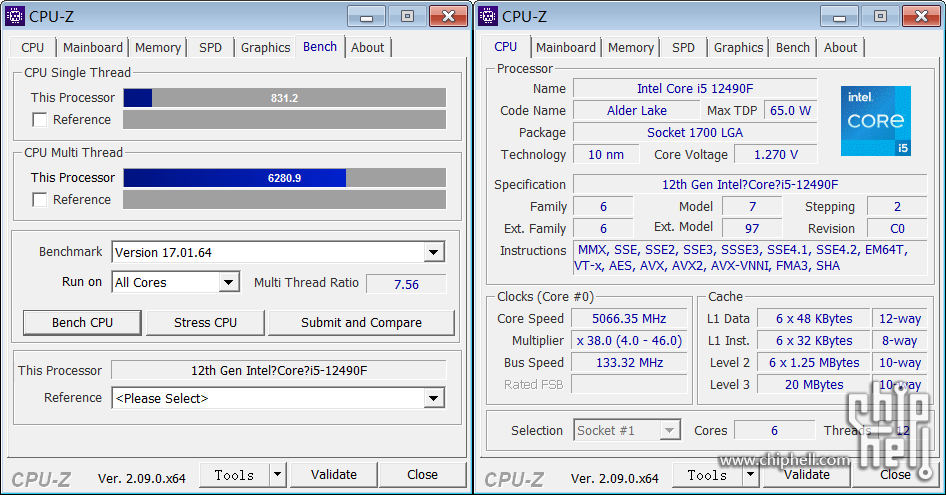Open Tools dropdown arrow in right window
This screenshot has width=946, height=495.
click(751, 475)
